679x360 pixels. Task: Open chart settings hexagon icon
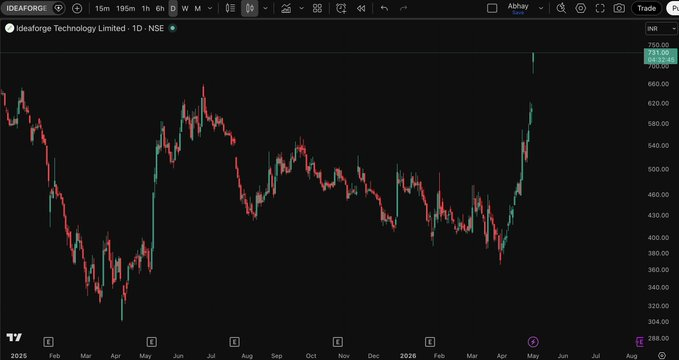pos(581,8)
